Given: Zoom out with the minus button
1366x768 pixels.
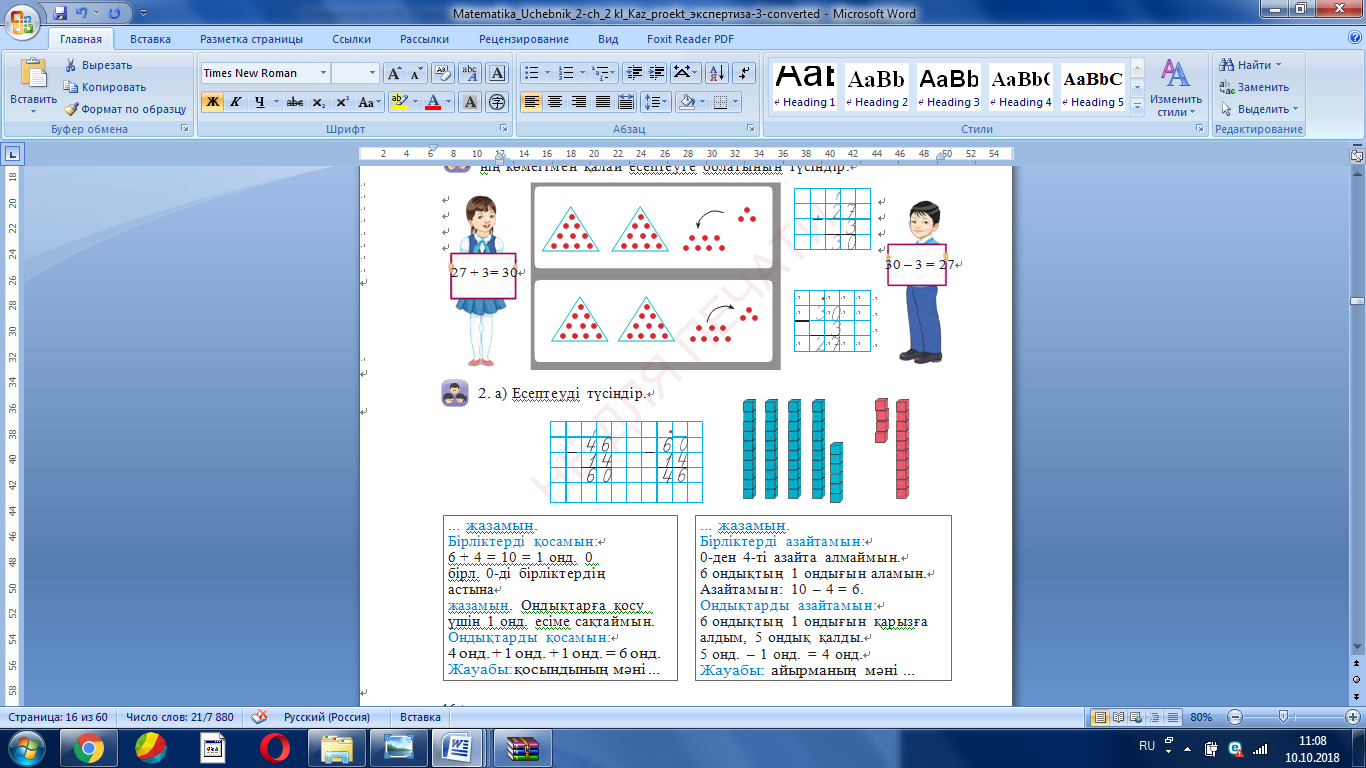Looking at the screenshot, I should pos(1234,717).
